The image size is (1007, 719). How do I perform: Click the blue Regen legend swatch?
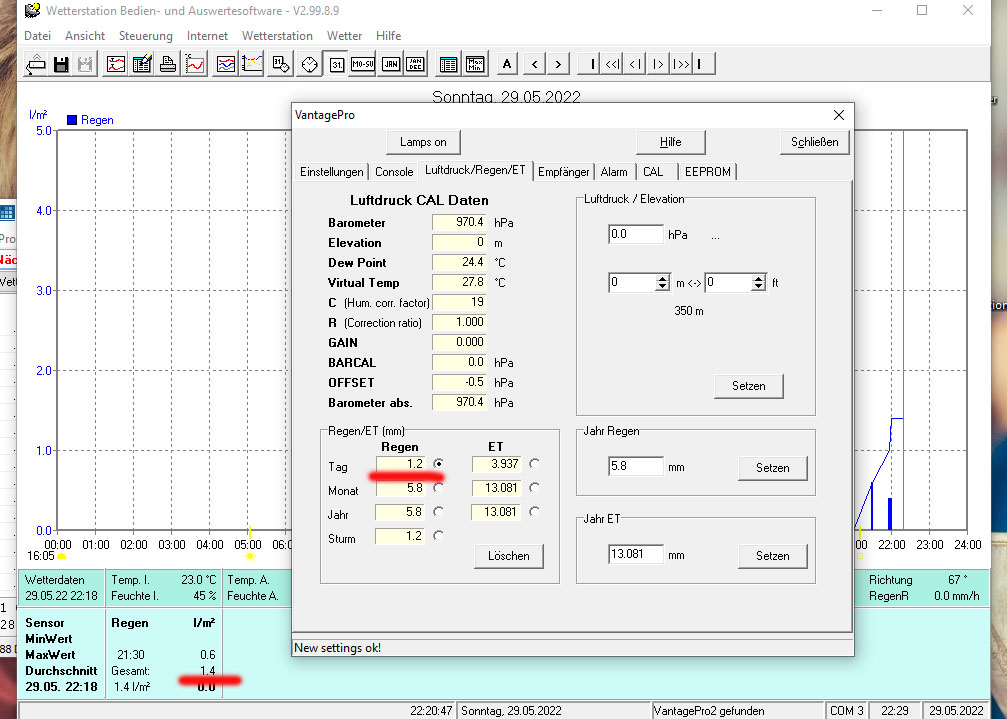pyautogui.click(x=72, y=120)
